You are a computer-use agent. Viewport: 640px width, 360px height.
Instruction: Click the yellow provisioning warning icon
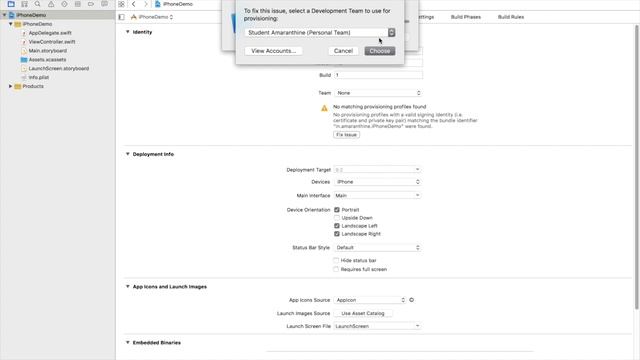pyautogui.click(x=324, y=108)
